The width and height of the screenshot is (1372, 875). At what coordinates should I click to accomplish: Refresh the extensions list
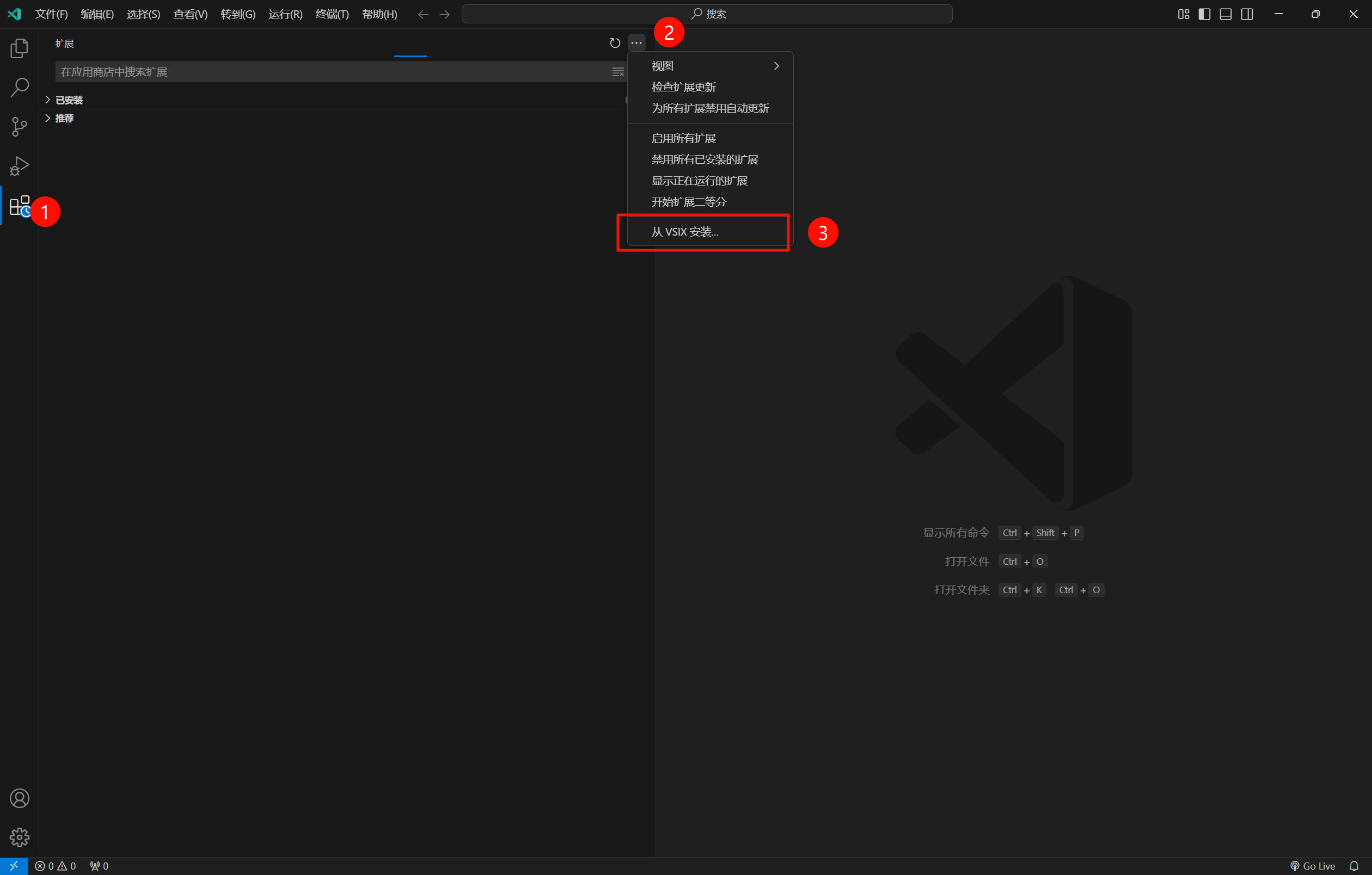click(614, 44)
